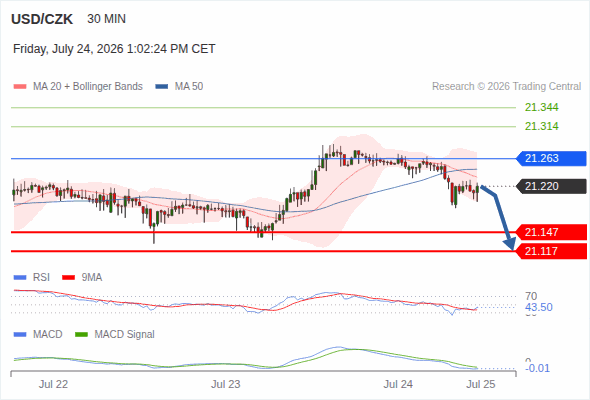Click the MACD legend label

pos(47,335)
